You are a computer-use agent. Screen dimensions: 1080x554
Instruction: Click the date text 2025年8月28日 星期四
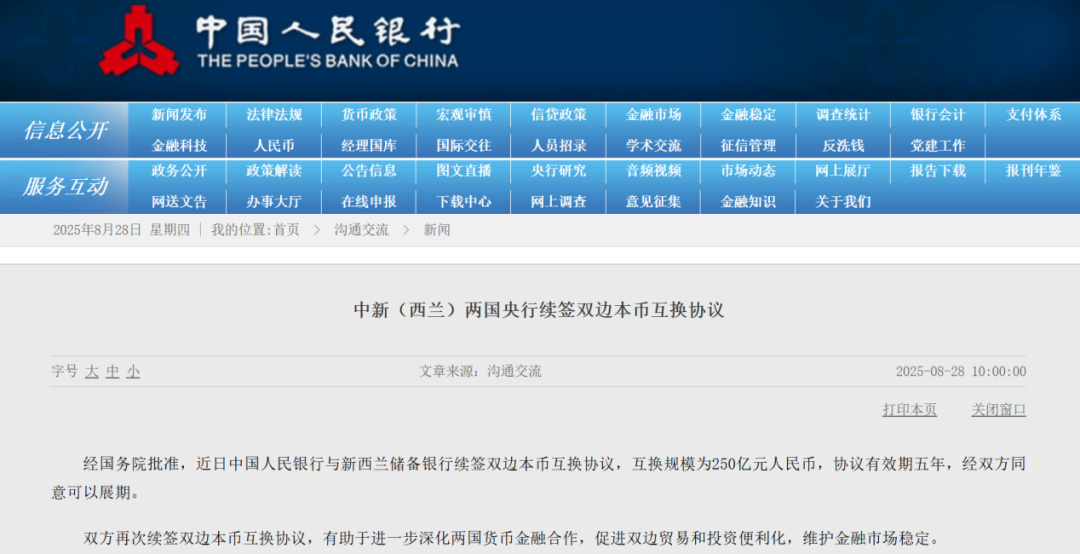(x=121, y=230)
